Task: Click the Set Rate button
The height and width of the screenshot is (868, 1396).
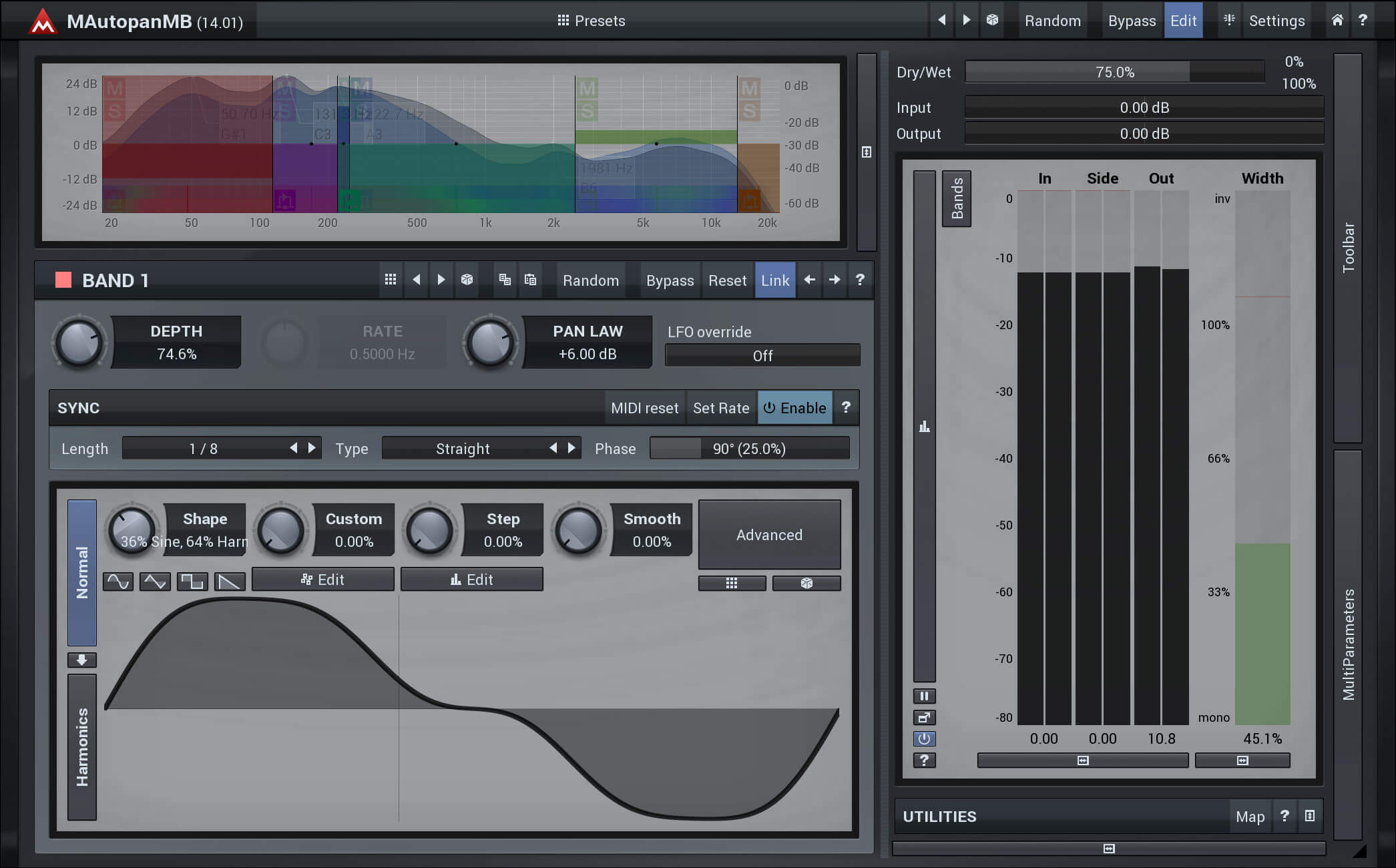Action: click(721, 407)
